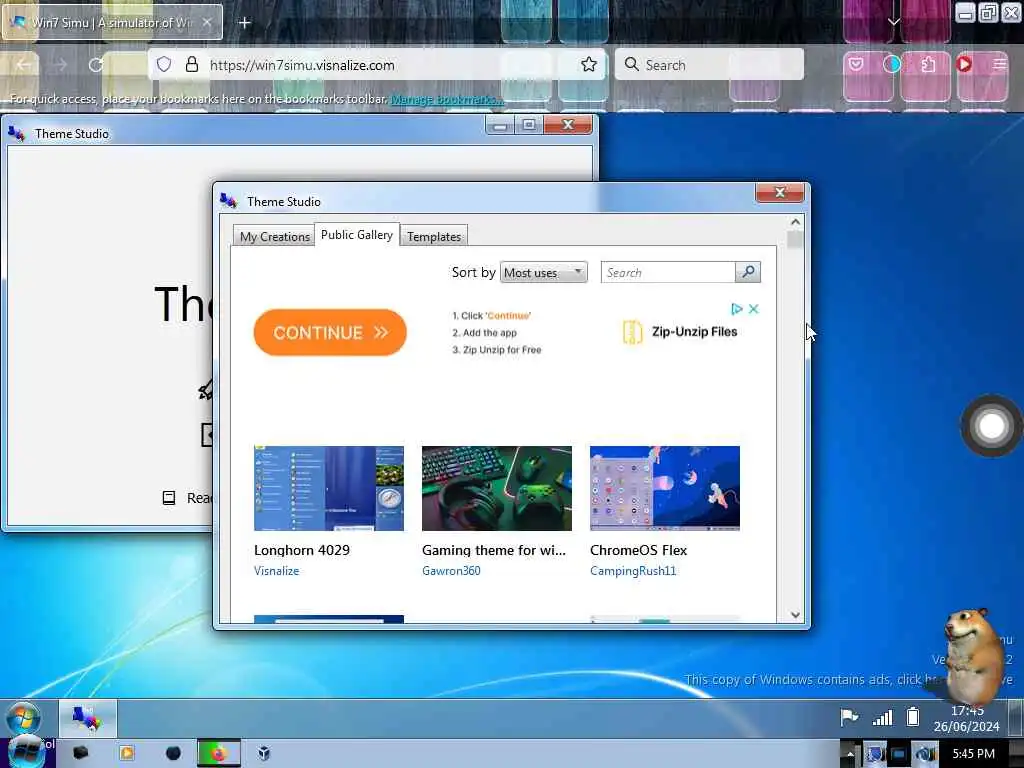
Task: Click the VirtualBox cube taskbar icon
Action: [x=264, y=754]
